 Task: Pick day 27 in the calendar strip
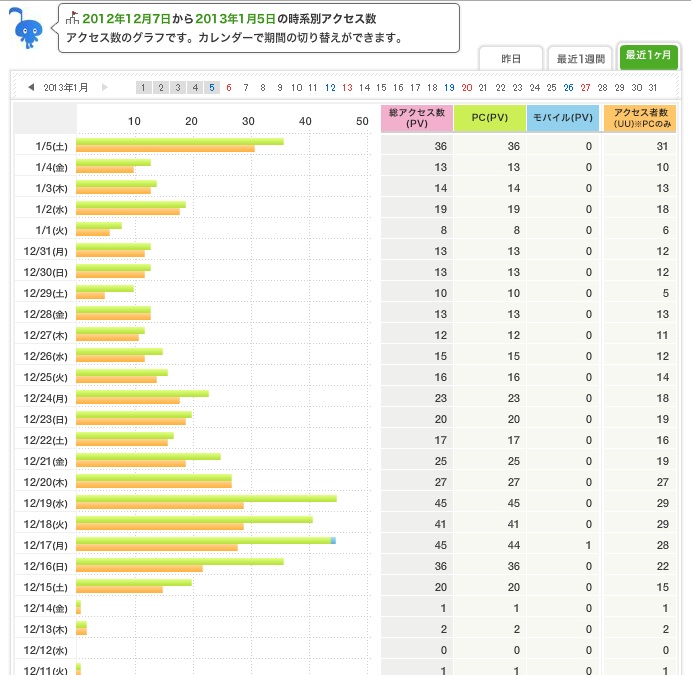(x=585, y=88)
